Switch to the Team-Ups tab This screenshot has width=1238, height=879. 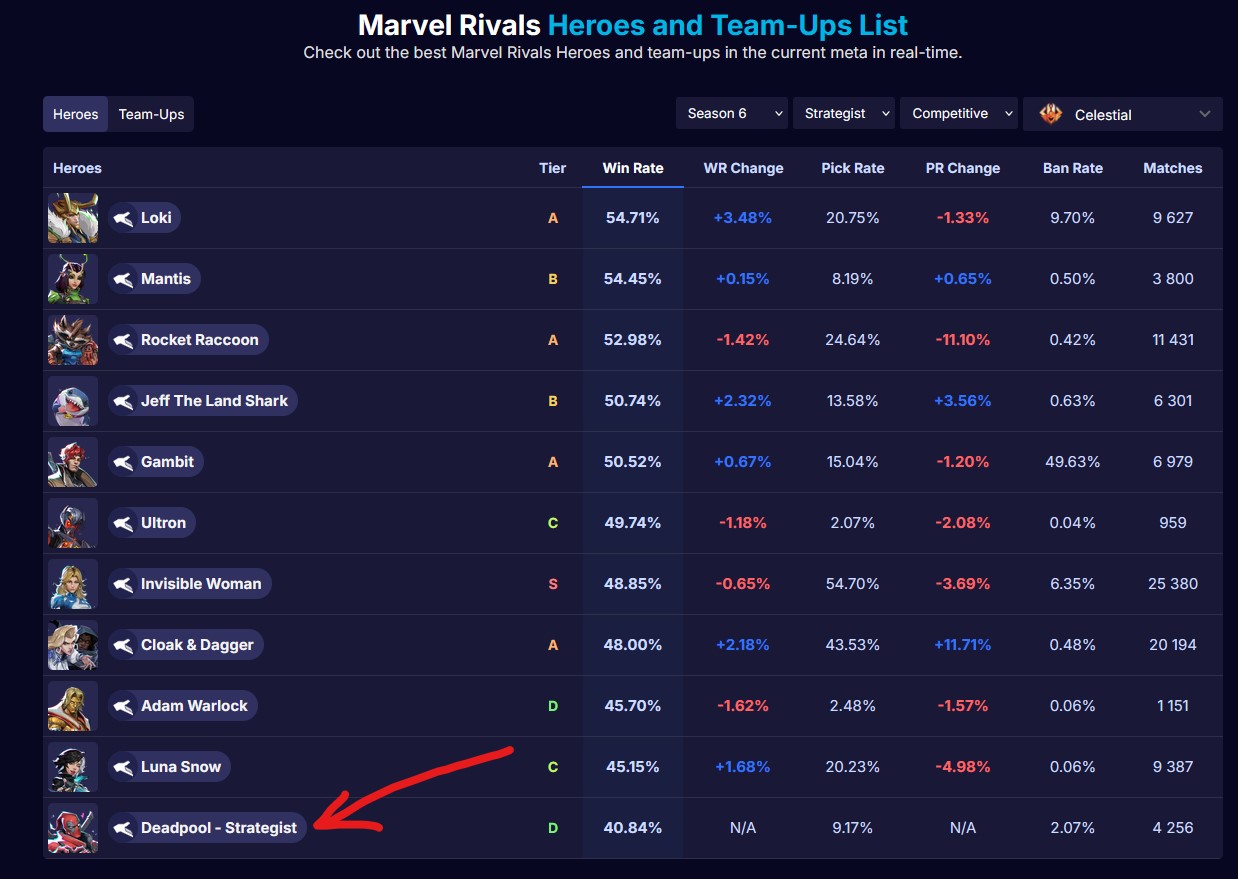point(151,114)
